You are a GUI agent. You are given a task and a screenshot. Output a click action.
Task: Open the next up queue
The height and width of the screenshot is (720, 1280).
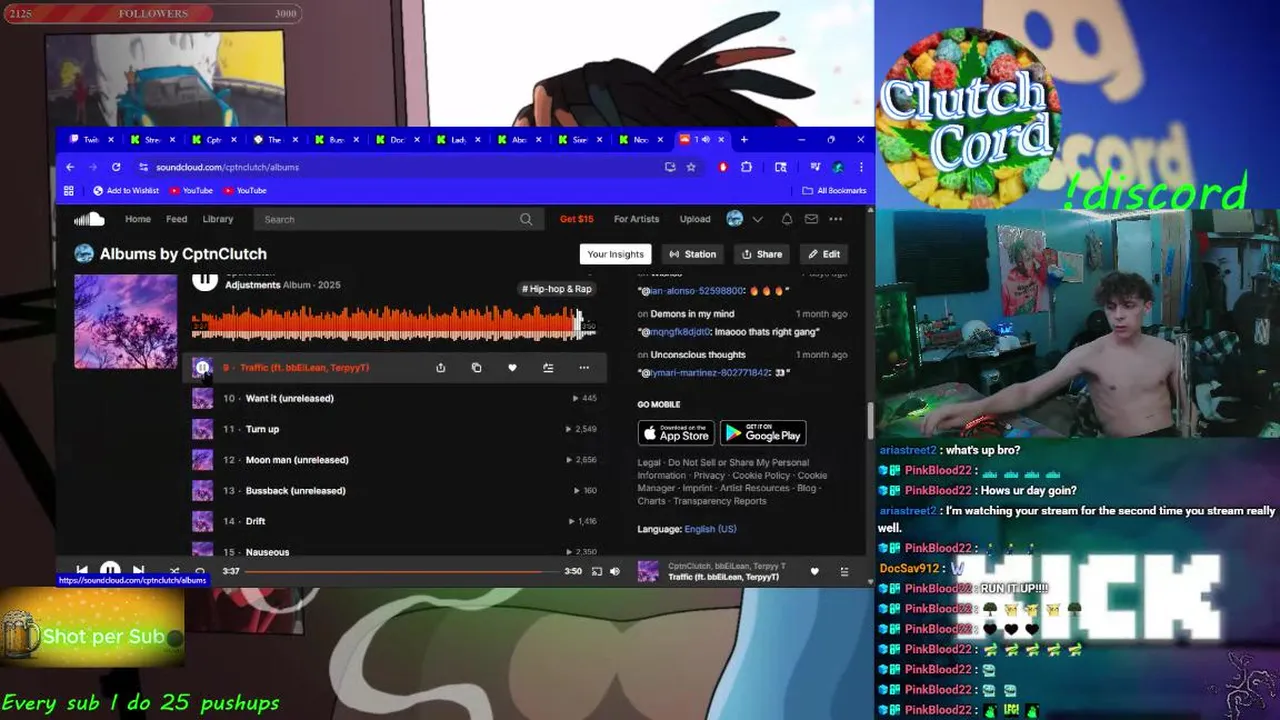(x=844, y=571)
